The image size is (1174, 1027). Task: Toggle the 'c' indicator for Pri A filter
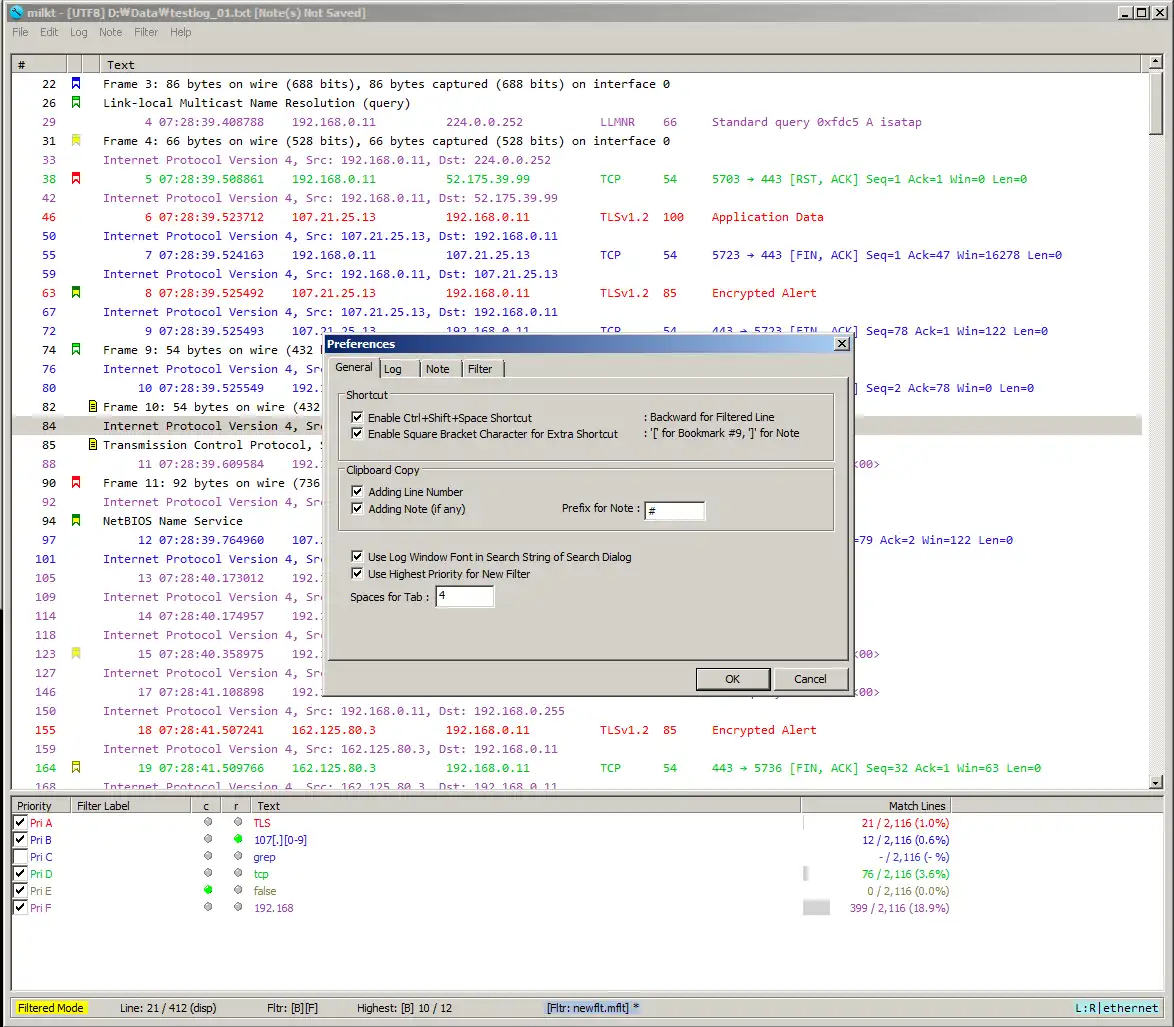tap(208, 822)
